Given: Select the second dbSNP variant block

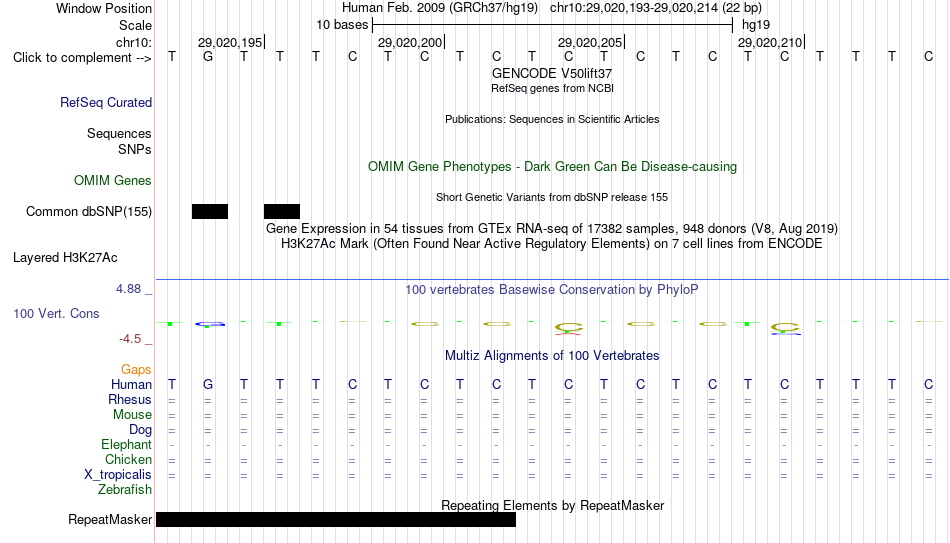Looking at the screenshot, I should point(282,212).
